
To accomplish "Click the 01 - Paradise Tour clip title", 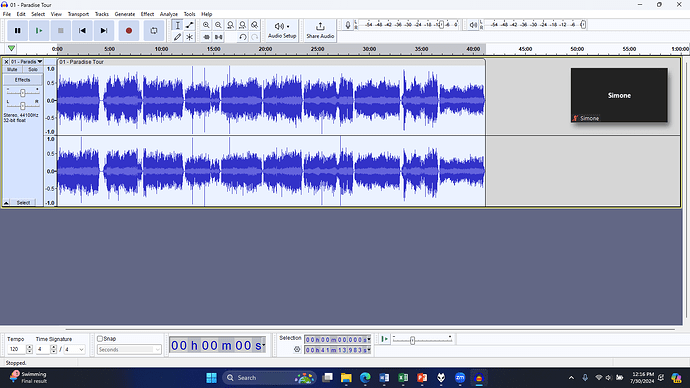I will coord(81,62).
